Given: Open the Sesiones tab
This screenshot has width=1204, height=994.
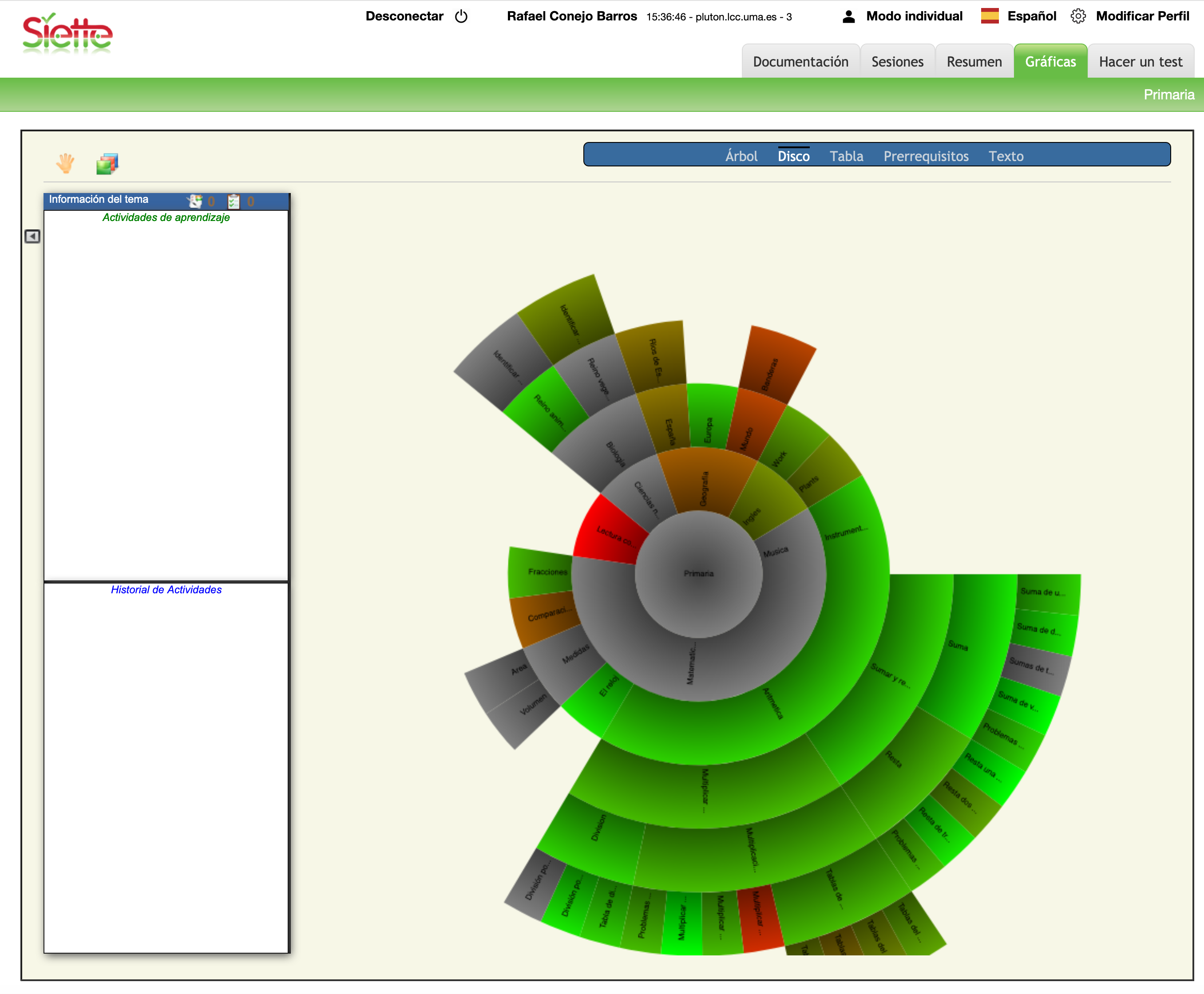Looking at the screenshot, I should click(x=897, y=62).
